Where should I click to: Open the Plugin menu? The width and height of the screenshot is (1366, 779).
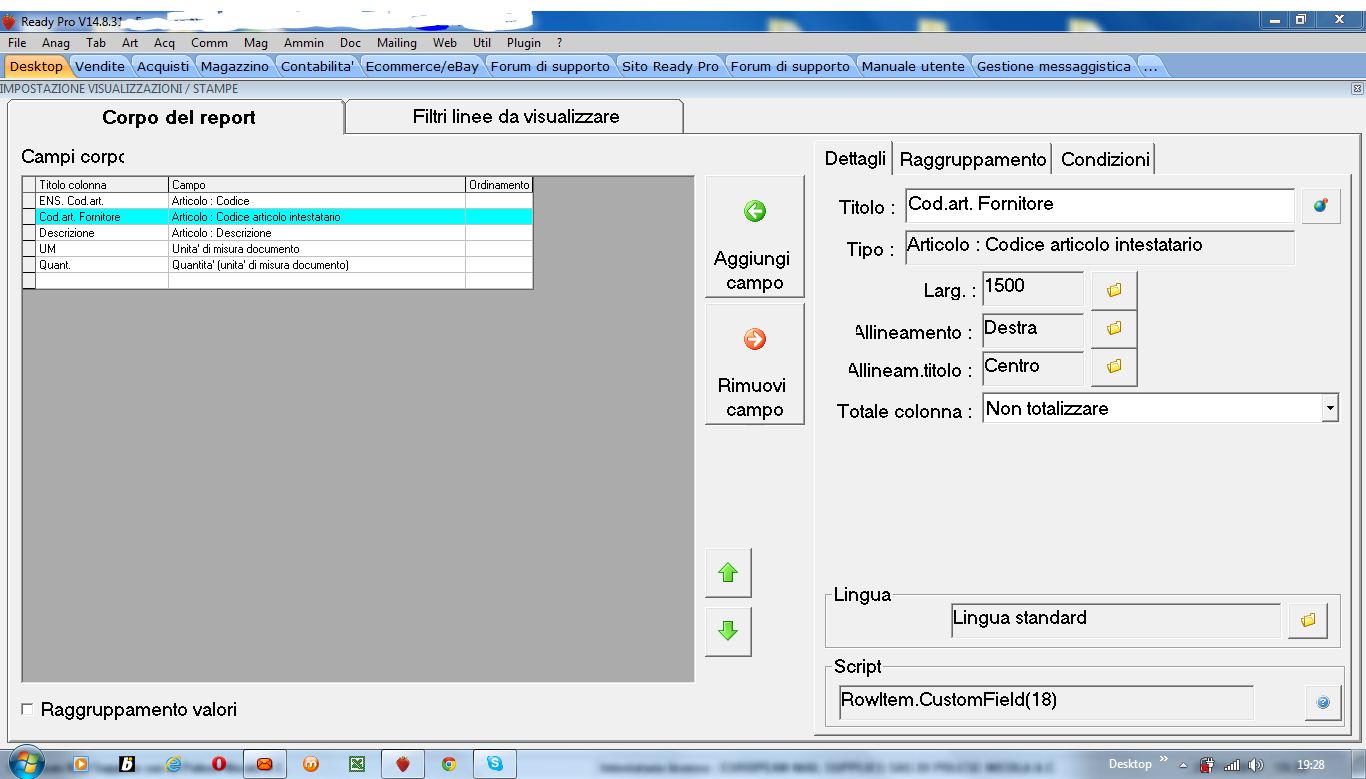tap(524, 43)
